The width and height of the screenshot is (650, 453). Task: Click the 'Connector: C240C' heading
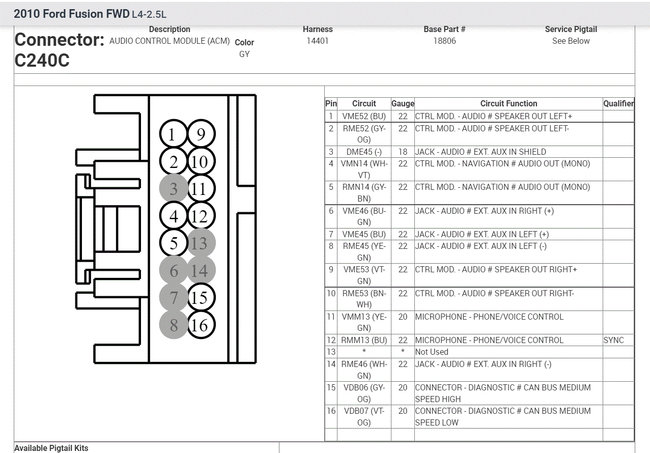(59, 50)
